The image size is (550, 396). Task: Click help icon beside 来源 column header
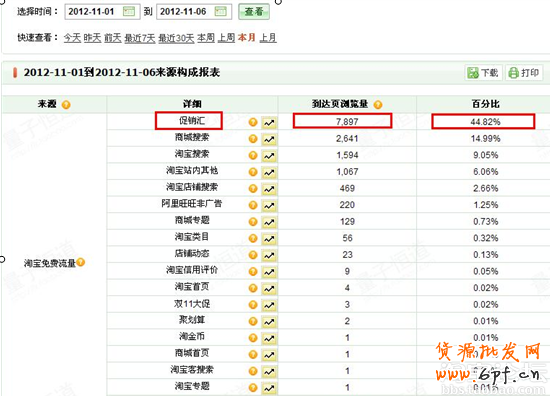pyautogui.click(x=66, y=105)
